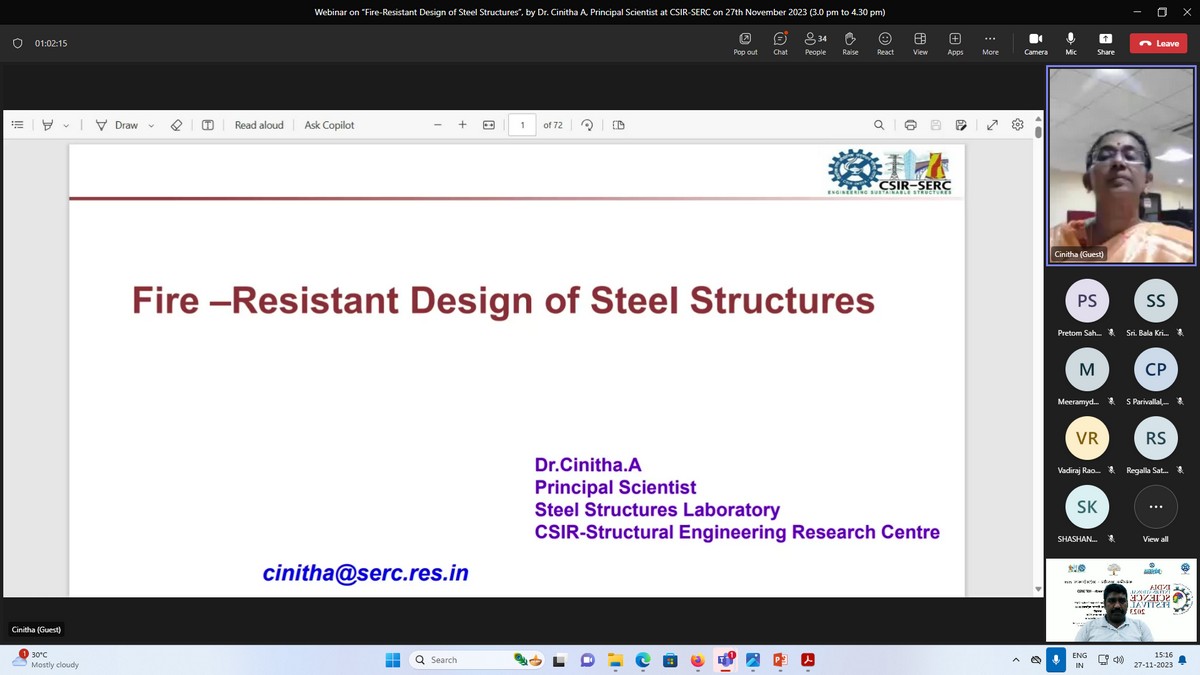Open File Explorer from the taskbar
Screen dimensions: 1200x675
point(616,660)
